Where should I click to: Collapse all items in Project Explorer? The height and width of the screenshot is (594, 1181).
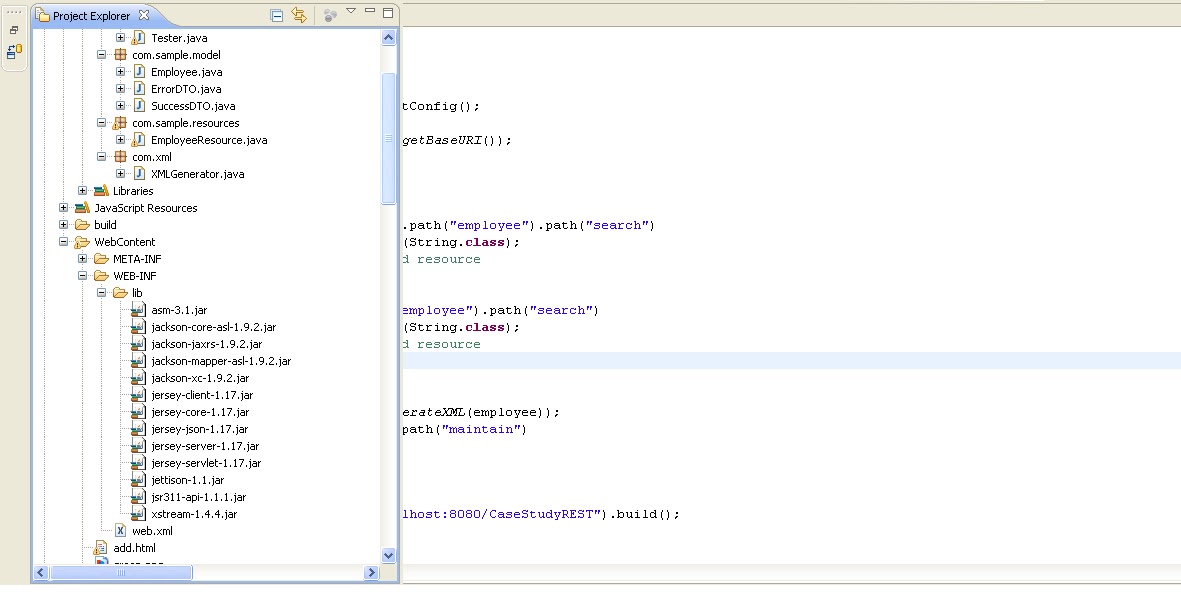pos(275,15)
